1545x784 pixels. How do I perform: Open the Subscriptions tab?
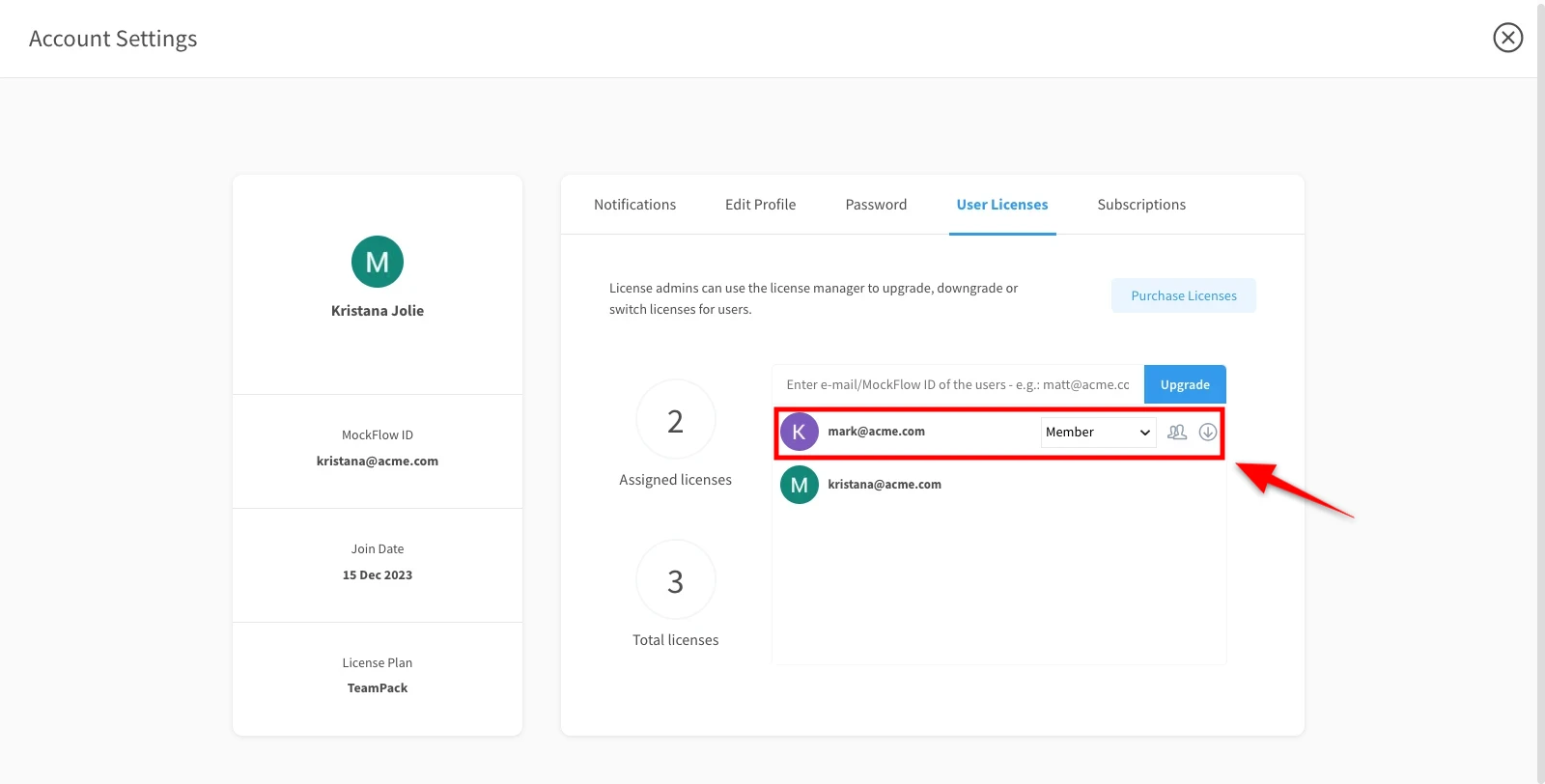(x=1141, y=205)
